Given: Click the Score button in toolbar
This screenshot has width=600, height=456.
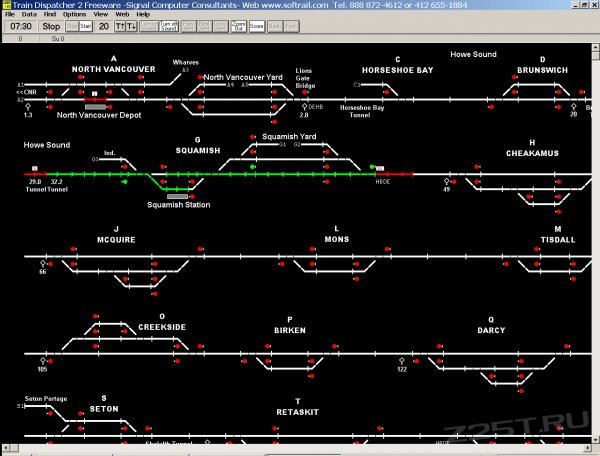Looking at the screenshot, I should [x=256, y=27].
